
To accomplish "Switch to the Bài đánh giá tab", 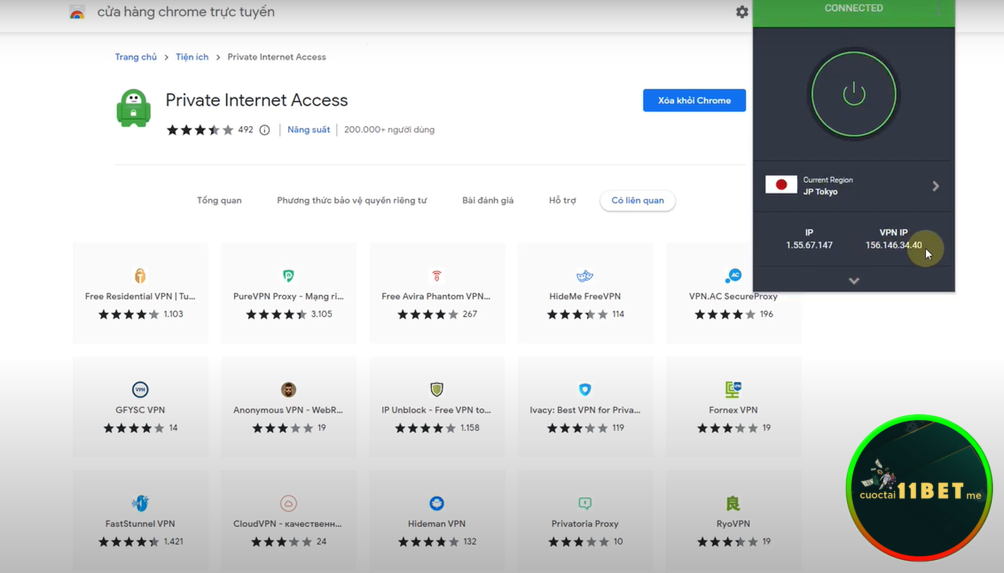I will 487,201.
